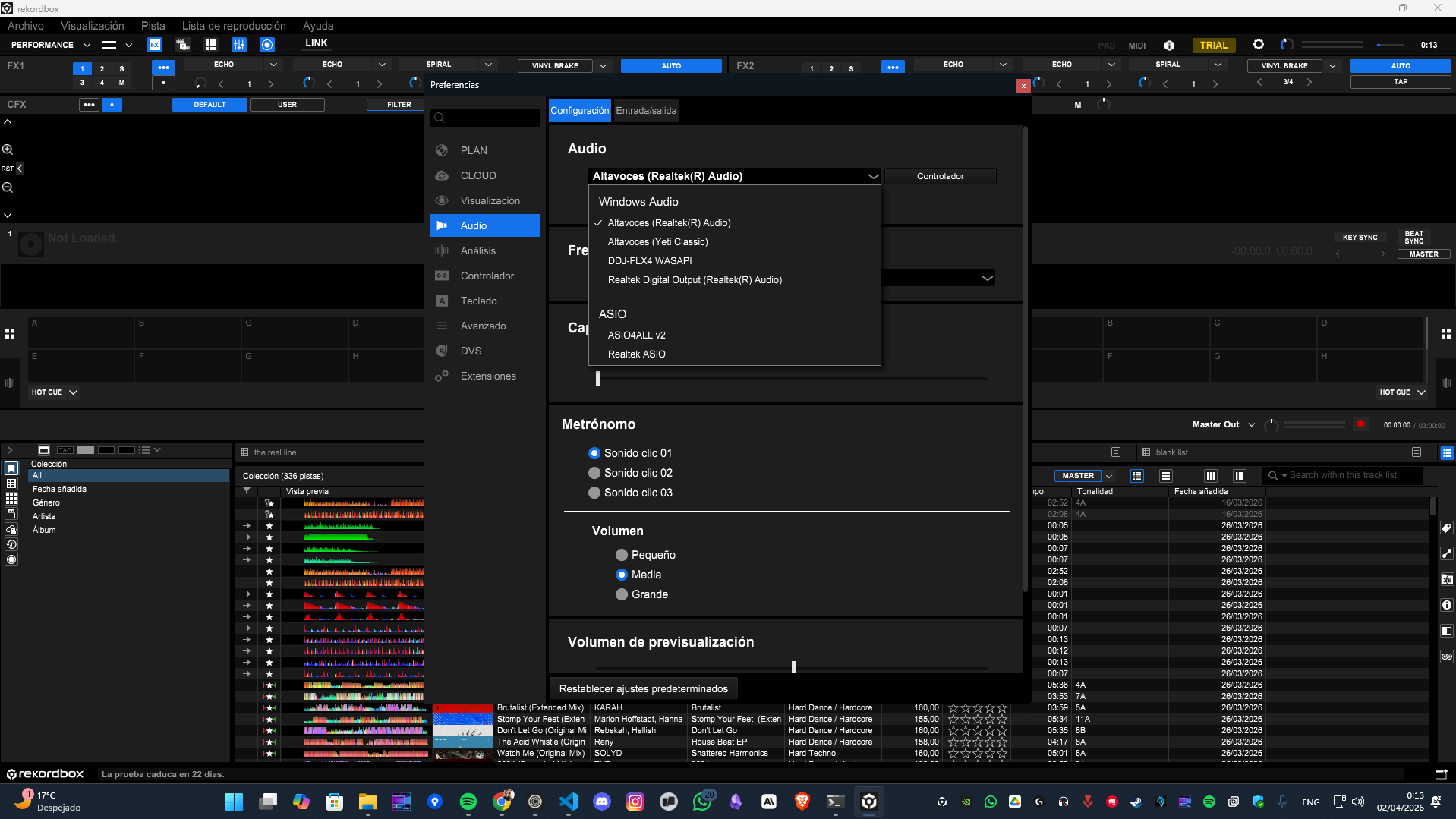This screenshot has width=1456, height=819.
Task: Open the Visualización menu
Action: (x=92, y=25)
